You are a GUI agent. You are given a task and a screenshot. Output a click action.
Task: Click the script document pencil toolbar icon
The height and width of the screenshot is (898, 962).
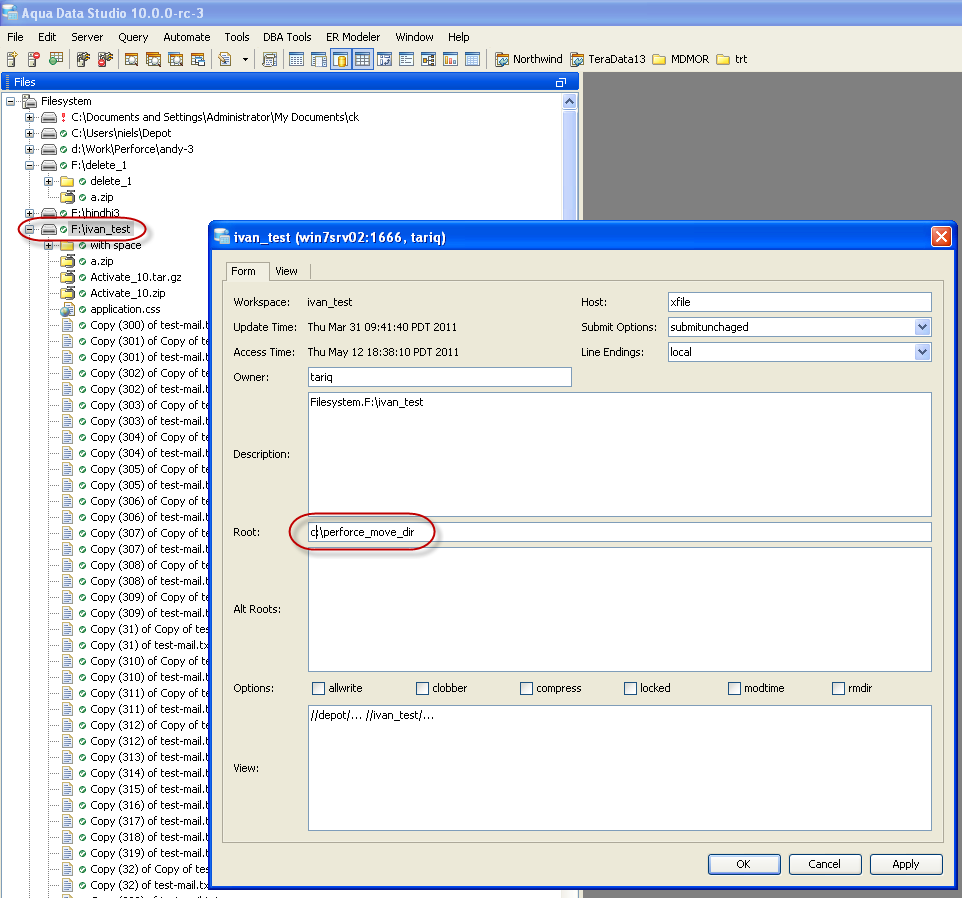tap(225, 59)
